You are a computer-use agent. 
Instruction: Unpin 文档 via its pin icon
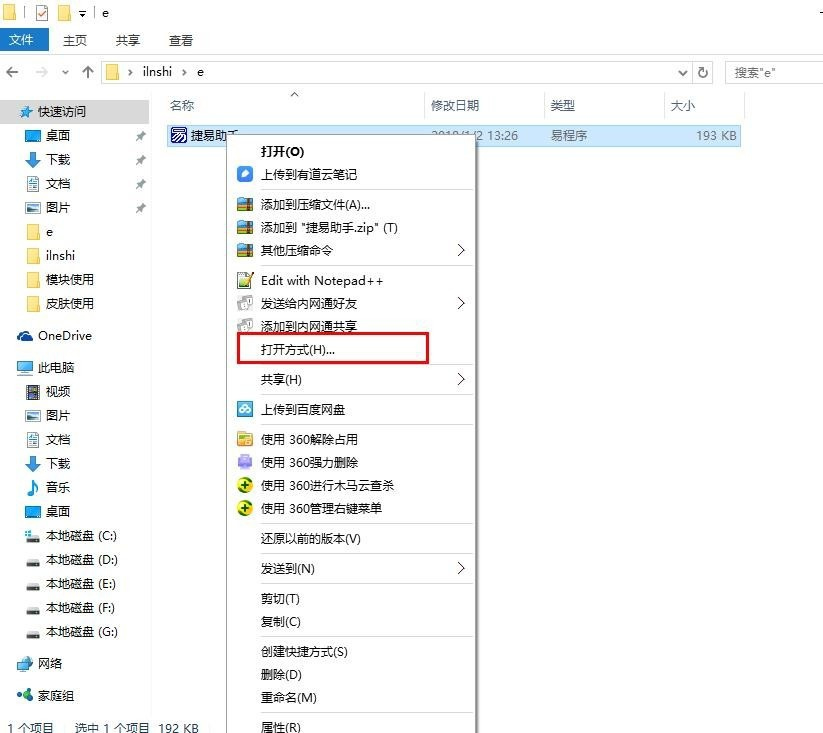(x=140, y=184)
